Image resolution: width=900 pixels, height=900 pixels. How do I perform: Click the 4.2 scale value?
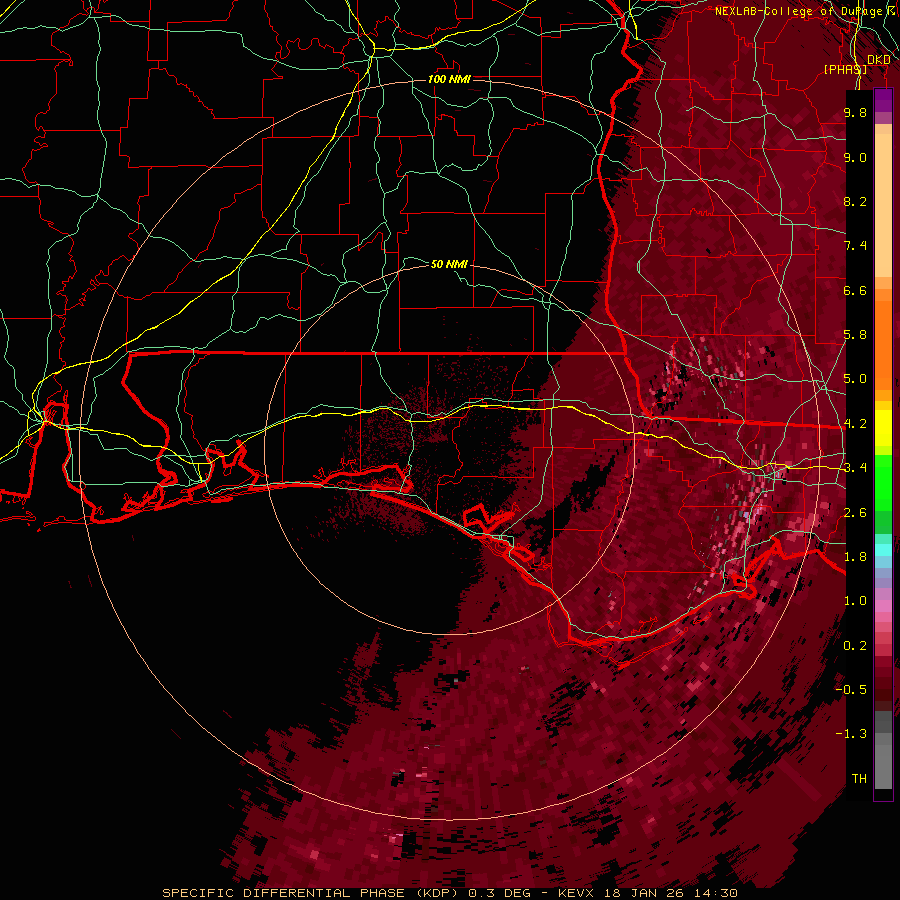(x=855, y=424)
